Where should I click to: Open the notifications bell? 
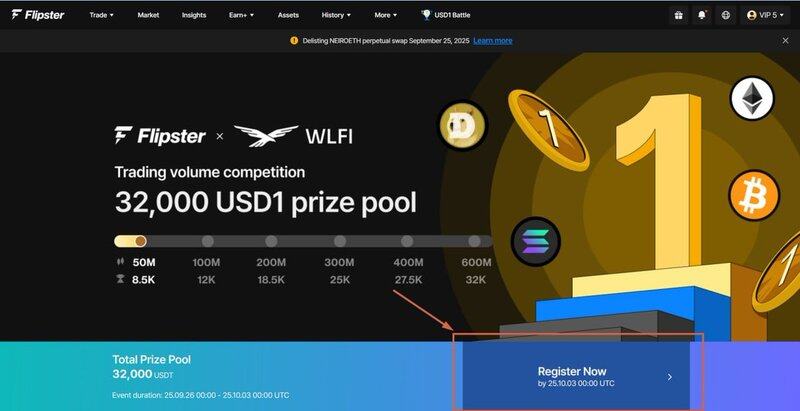click(x=702, y=15)
